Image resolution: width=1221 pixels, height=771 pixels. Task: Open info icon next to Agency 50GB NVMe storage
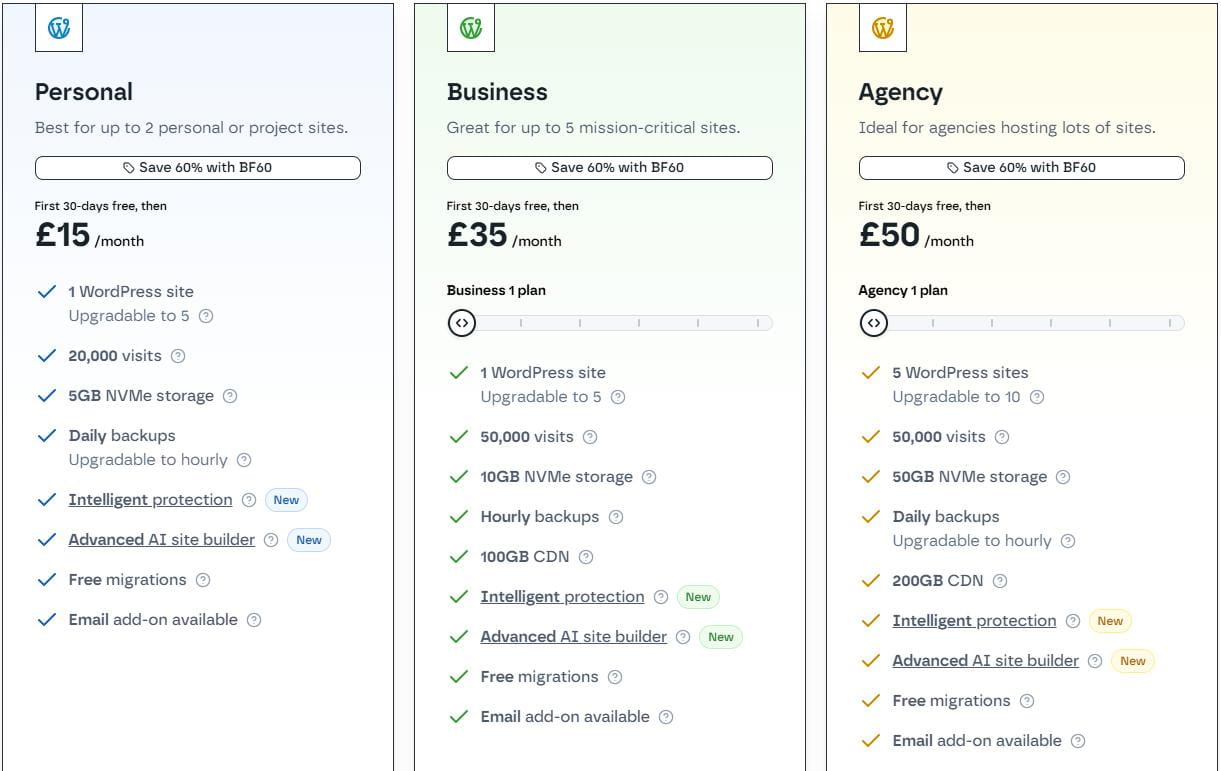(x=1063, y=477)
